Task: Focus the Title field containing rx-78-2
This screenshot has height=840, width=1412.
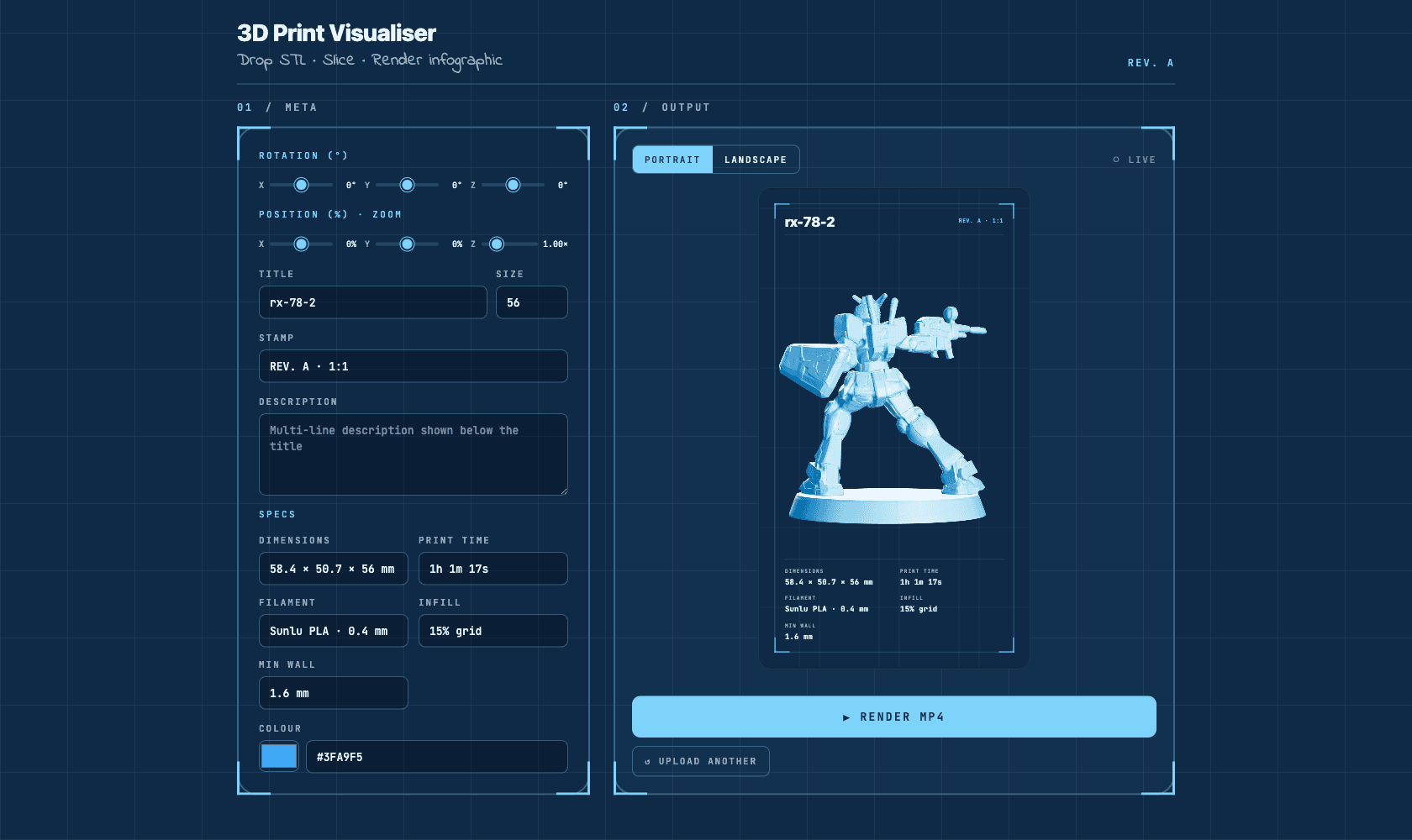Action: [x=373, y=302]
